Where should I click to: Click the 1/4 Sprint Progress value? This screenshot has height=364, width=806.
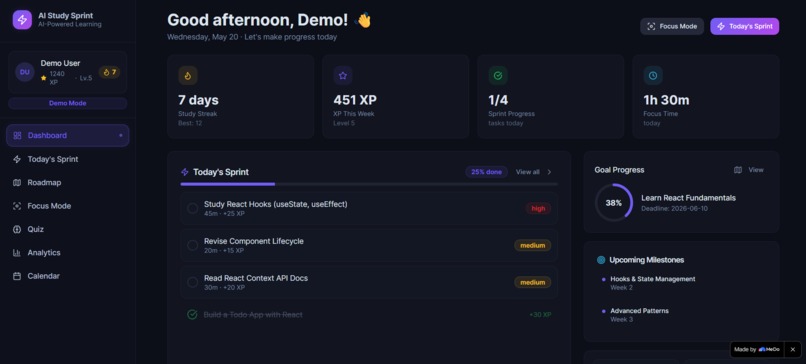(498, 100)
